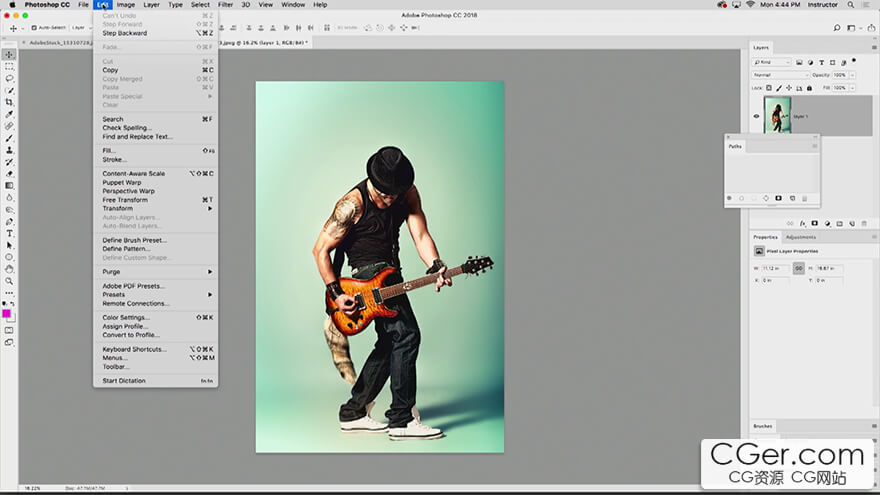880x495 pixels.
Task: Select the Brush tool
Action: point(9,138)
